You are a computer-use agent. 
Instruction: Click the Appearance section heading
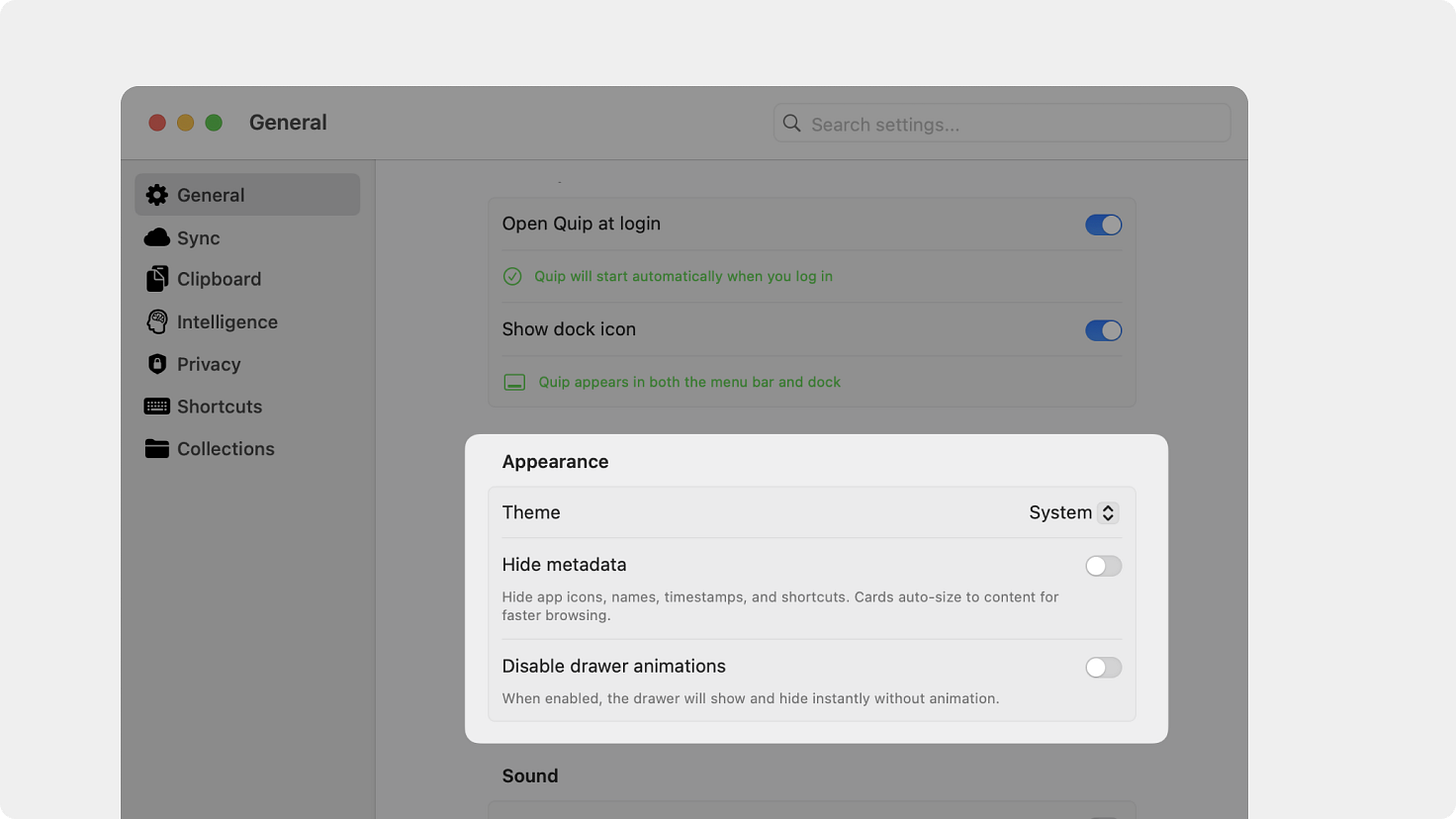click(555, 462)
